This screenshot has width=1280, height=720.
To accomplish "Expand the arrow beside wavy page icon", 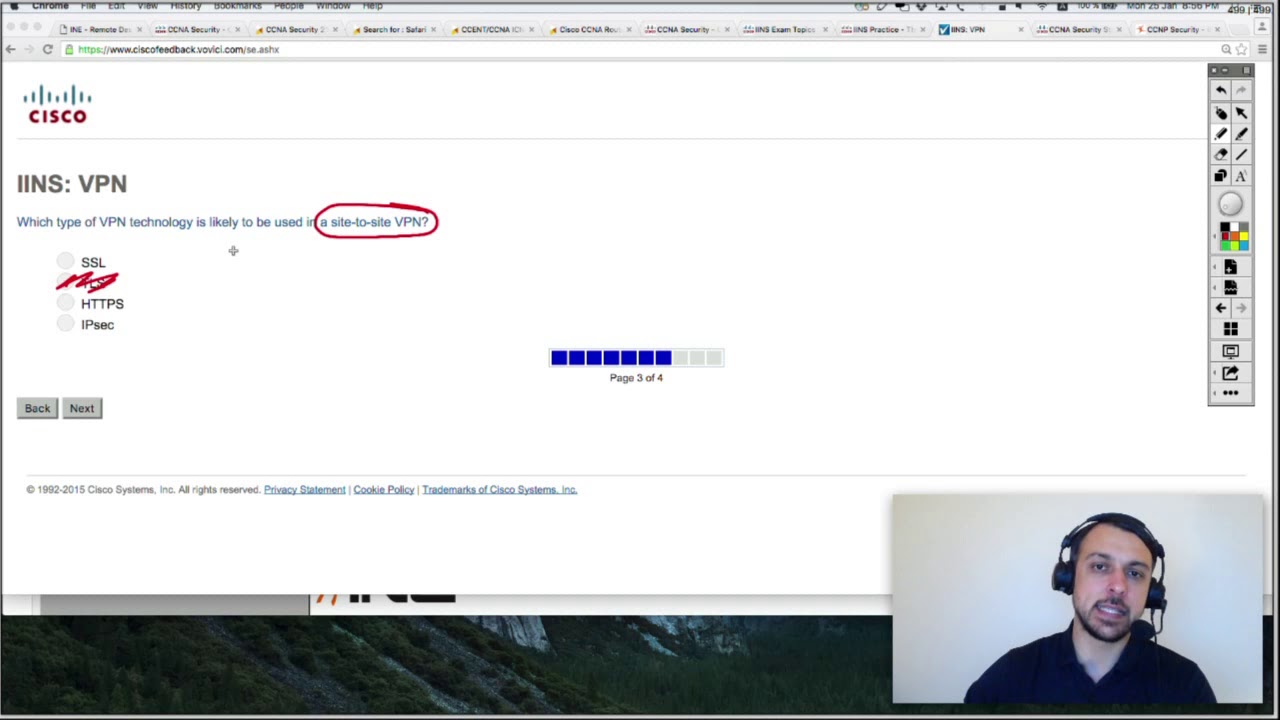I will tap(1214, 288).
